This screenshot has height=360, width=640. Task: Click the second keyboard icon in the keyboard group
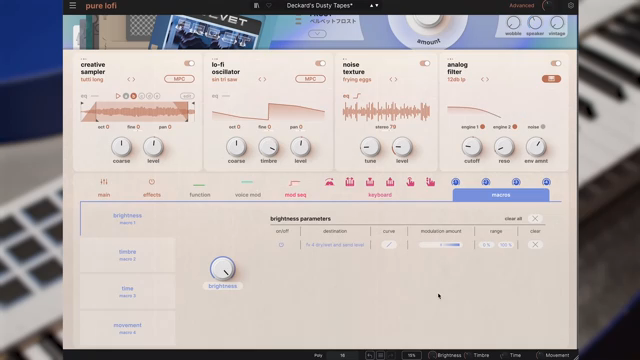[350, 182]
